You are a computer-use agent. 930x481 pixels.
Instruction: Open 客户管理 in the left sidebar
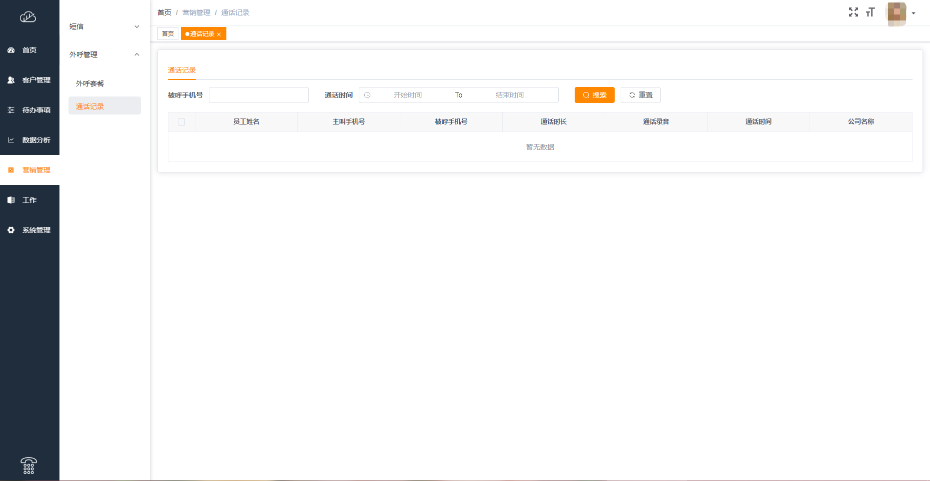[x=29, y=80]
